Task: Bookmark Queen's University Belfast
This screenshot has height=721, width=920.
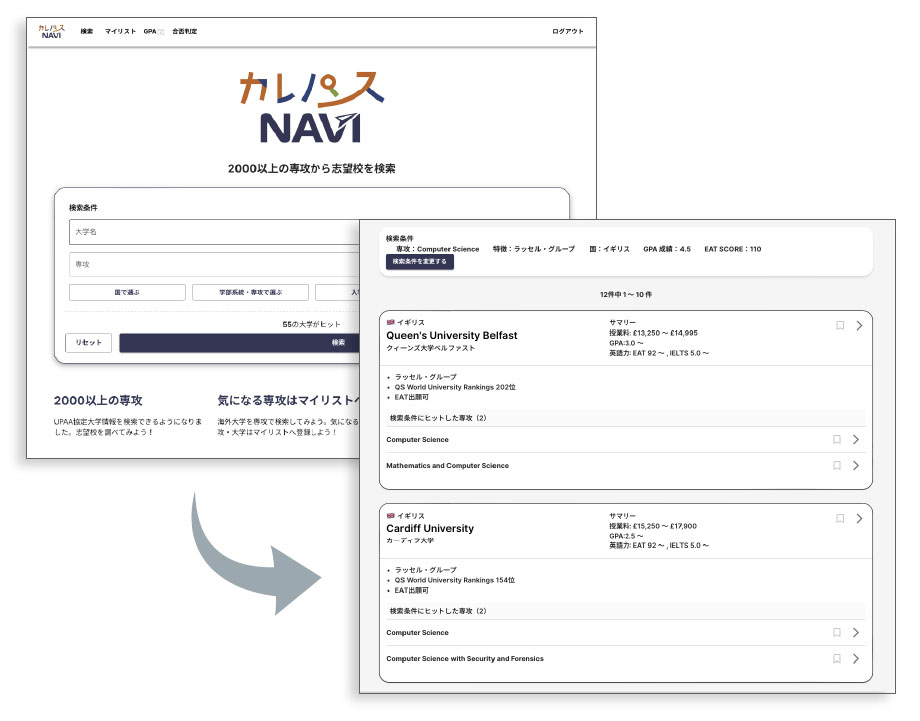Action: point(840,325)
